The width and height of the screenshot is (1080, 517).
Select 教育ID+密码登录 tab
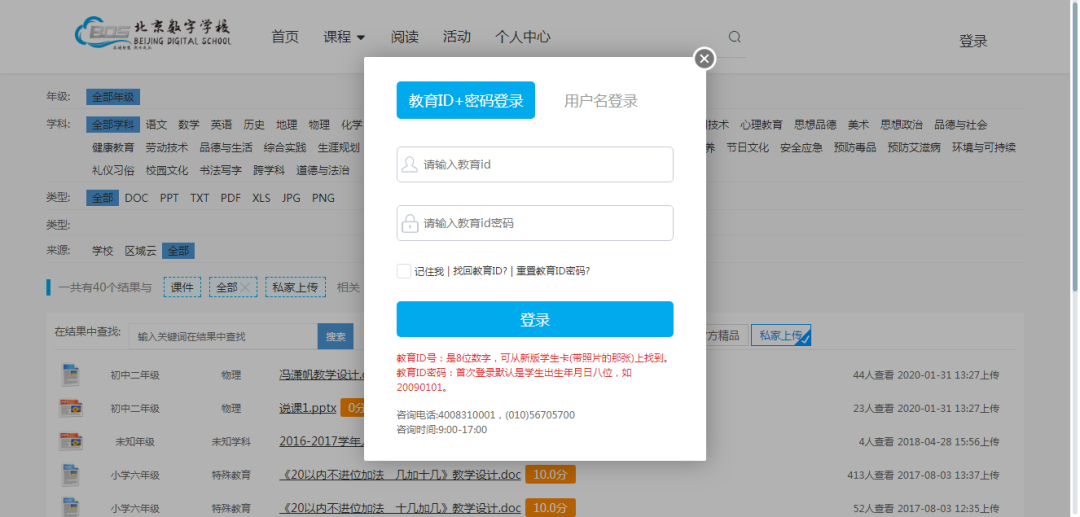pos(465,101)
